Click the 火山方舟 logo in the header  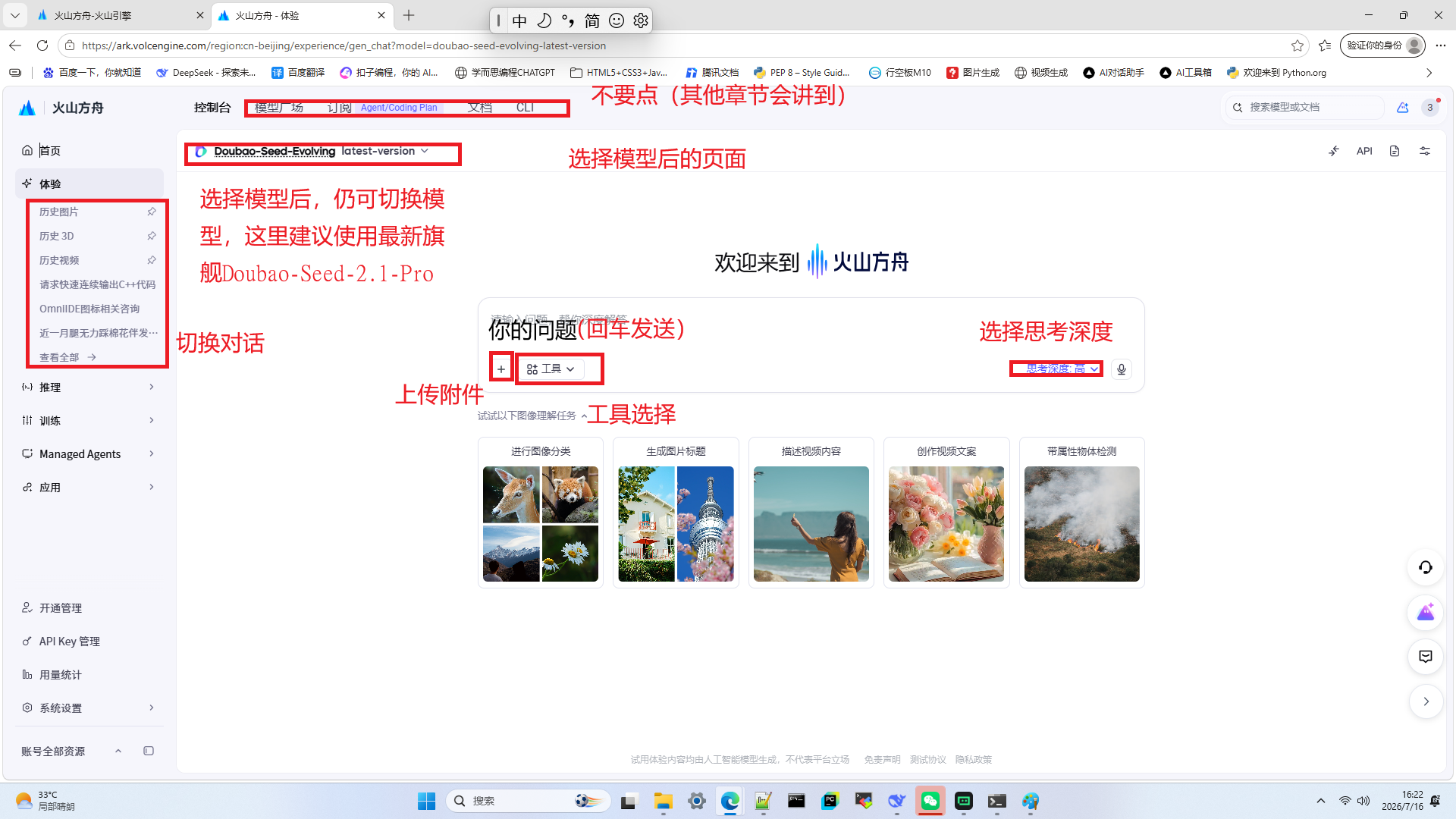pyautogui.click(x=61, y=108)
